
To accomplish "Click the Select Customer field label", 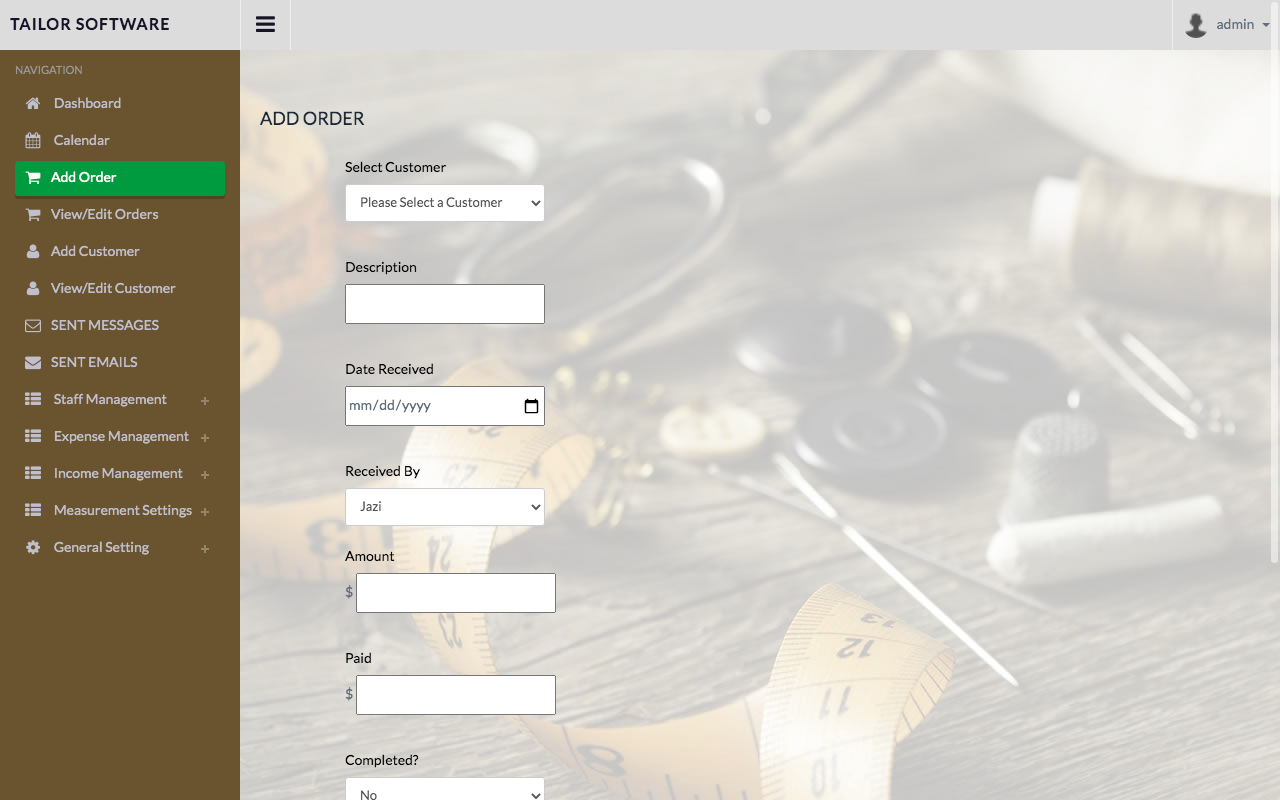I will tap(395, 167).
